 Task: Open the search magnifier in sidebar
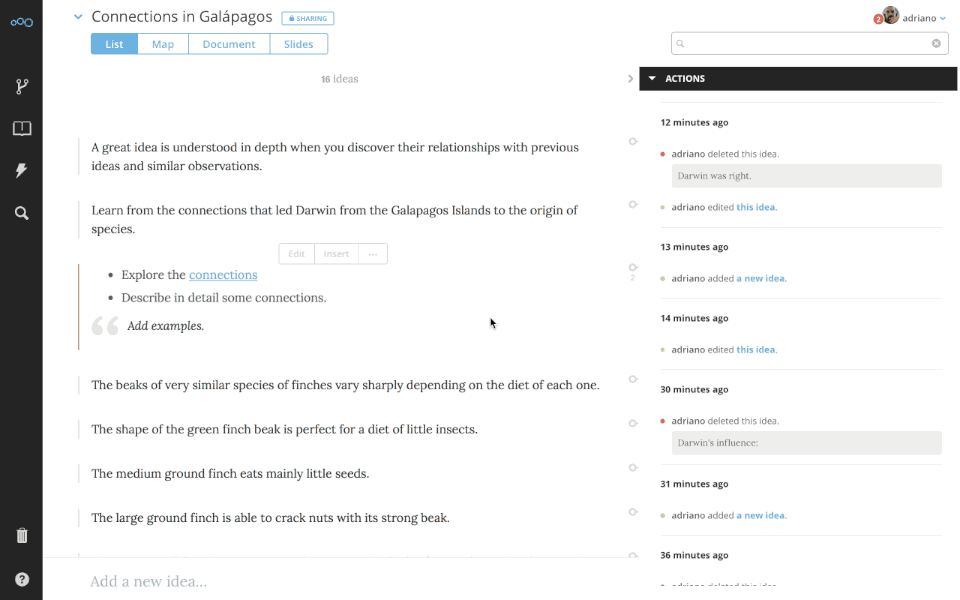coord(21,213)
